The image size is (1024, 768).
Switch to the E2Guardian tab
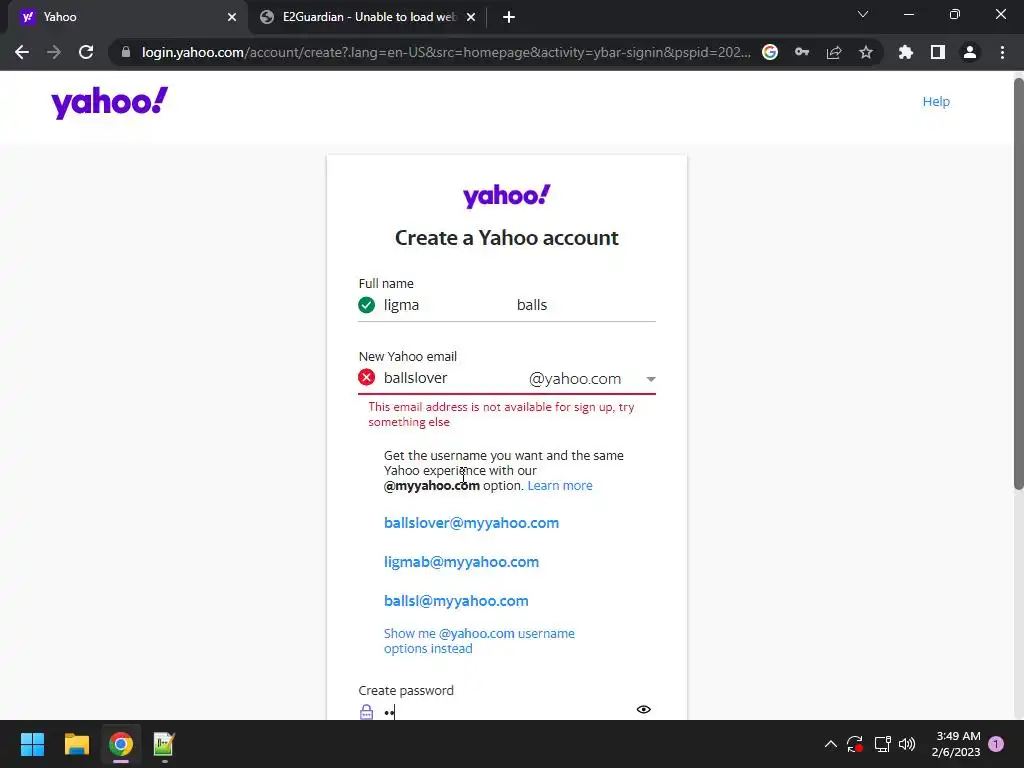point(368,17)
